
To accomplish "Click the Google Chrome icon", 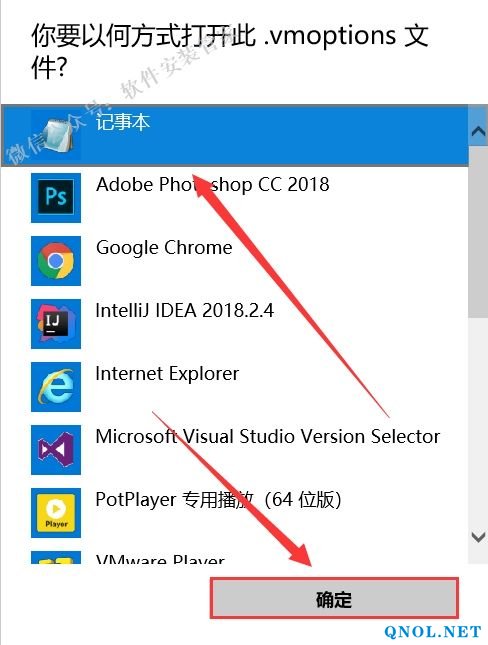I will pyautogui.click(x=56, y=261).
